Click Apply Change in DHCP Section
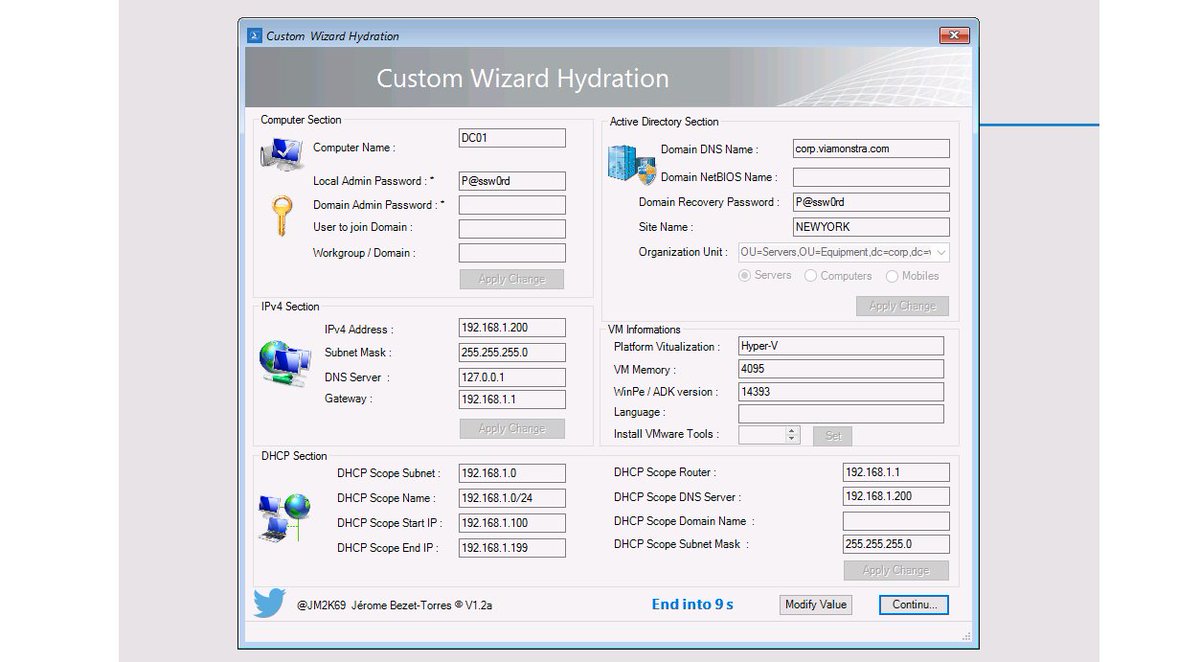The image size is (1200, 662). (x=896, y=570)
